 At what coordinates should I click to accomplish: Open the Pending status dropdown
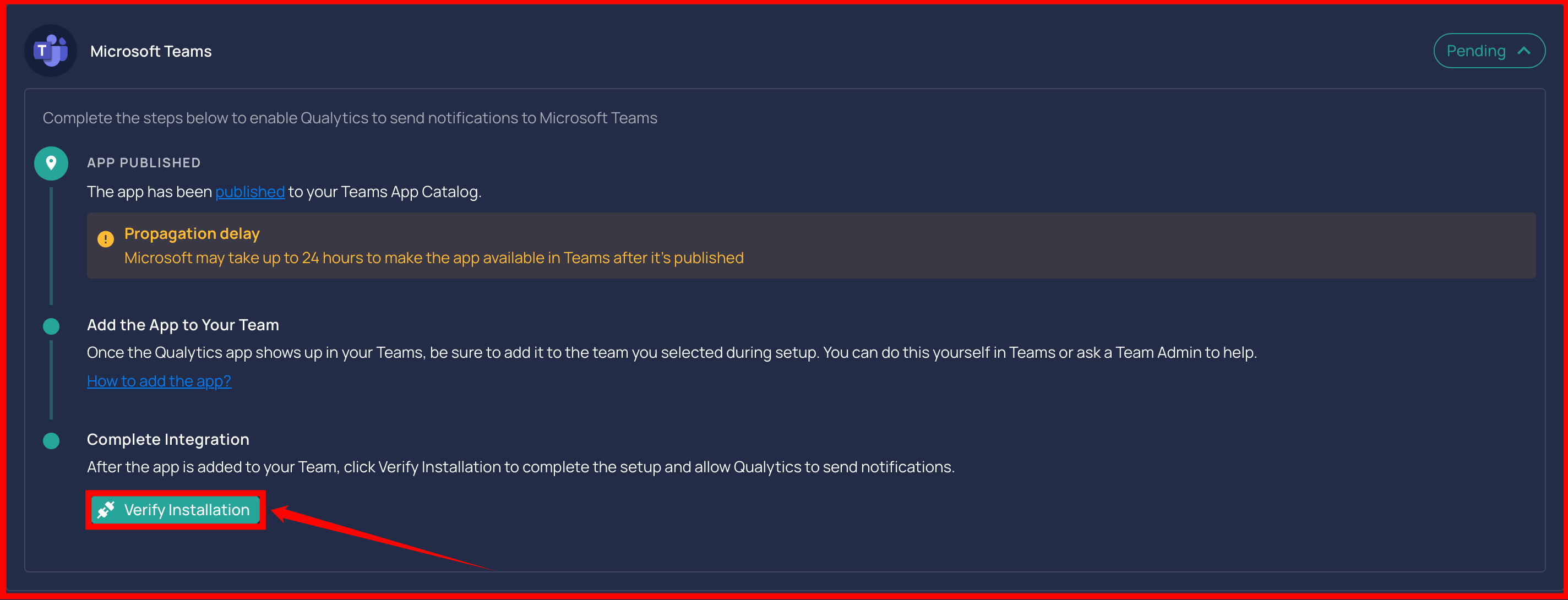click(x=1489, y=51)
